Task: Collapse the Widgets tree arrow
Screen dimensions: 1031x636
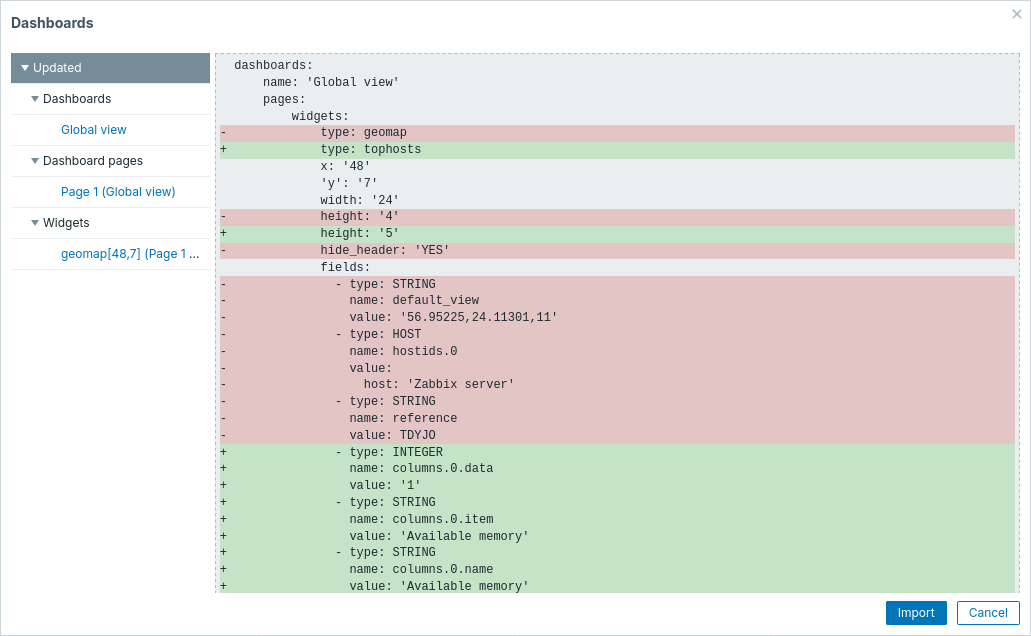Action: pos(35,223)
